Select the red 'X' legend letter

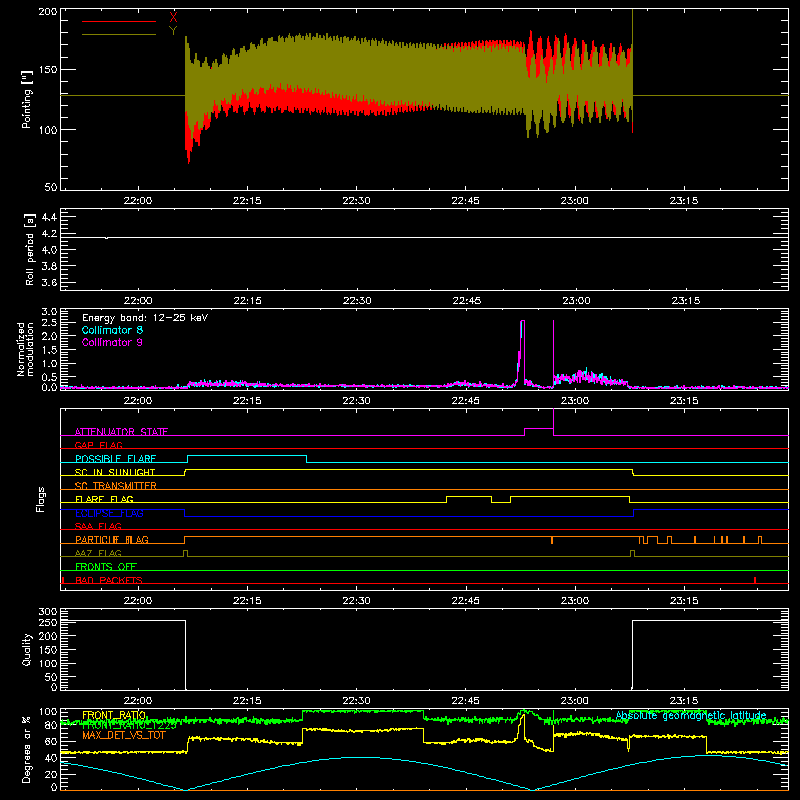(x=173, y=18)
